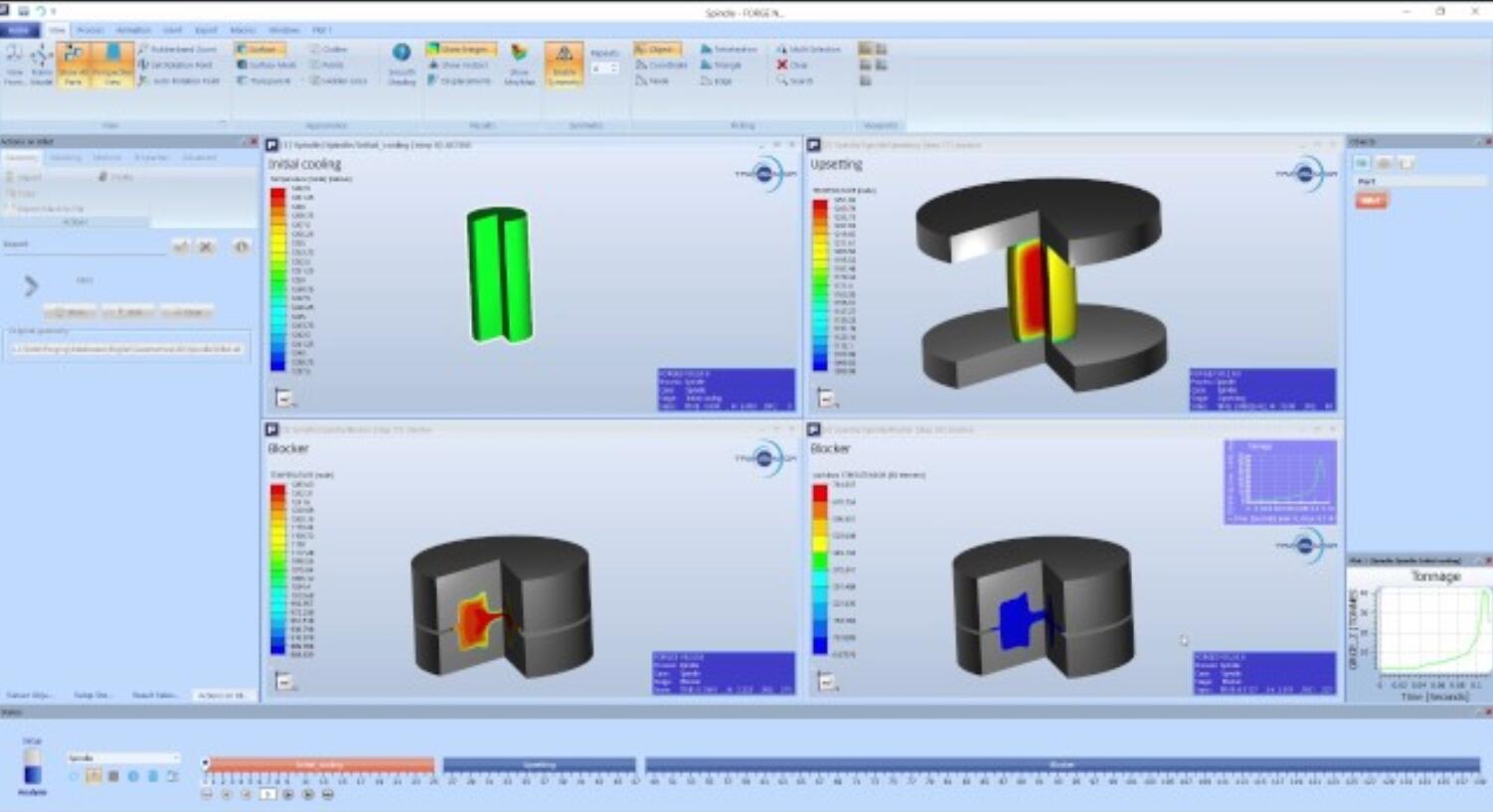Select the Rotate Model tool

point(41,65)
